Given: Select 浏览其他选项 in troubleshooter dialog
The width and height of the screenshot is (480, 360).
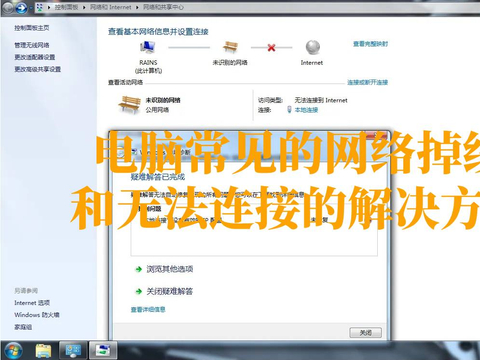Looking at the screenshot, I should point(170,269).
